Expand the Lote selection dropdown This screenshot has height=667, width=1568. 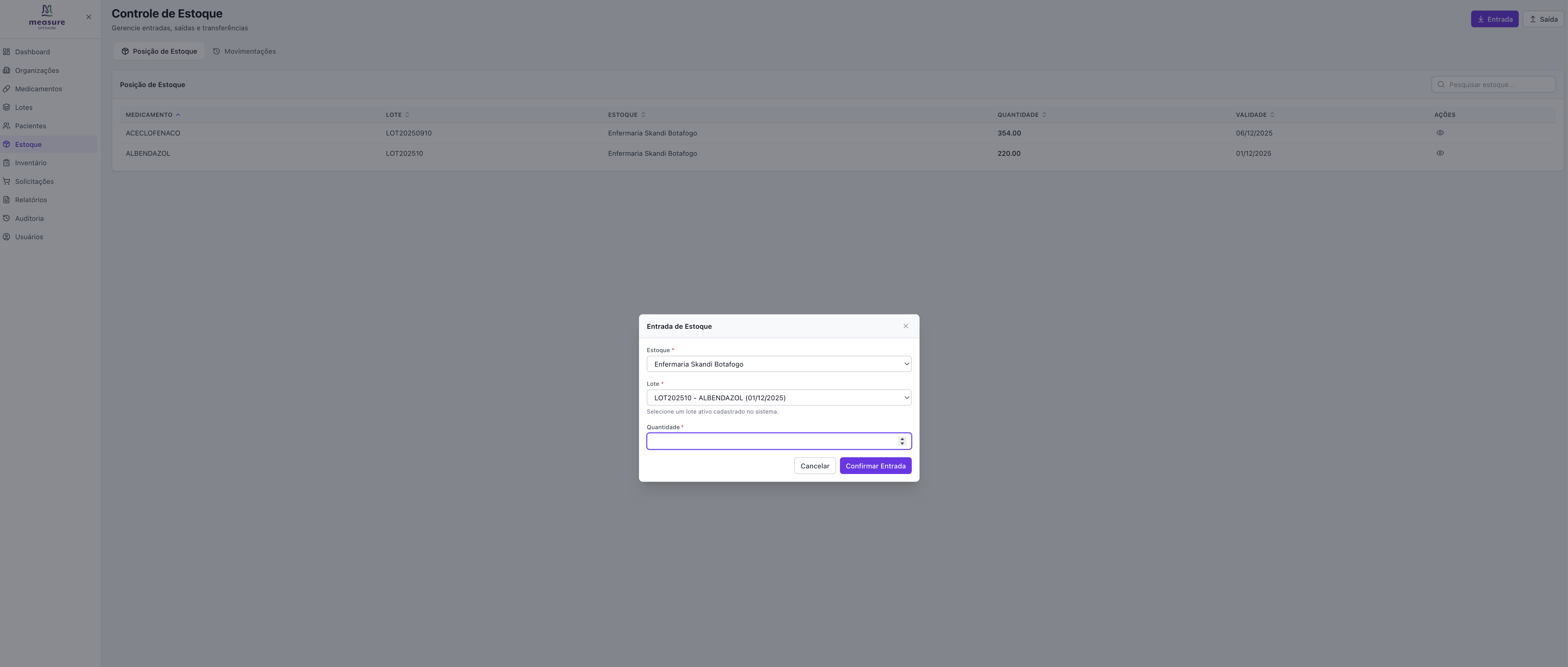click(x=778, y=398)
